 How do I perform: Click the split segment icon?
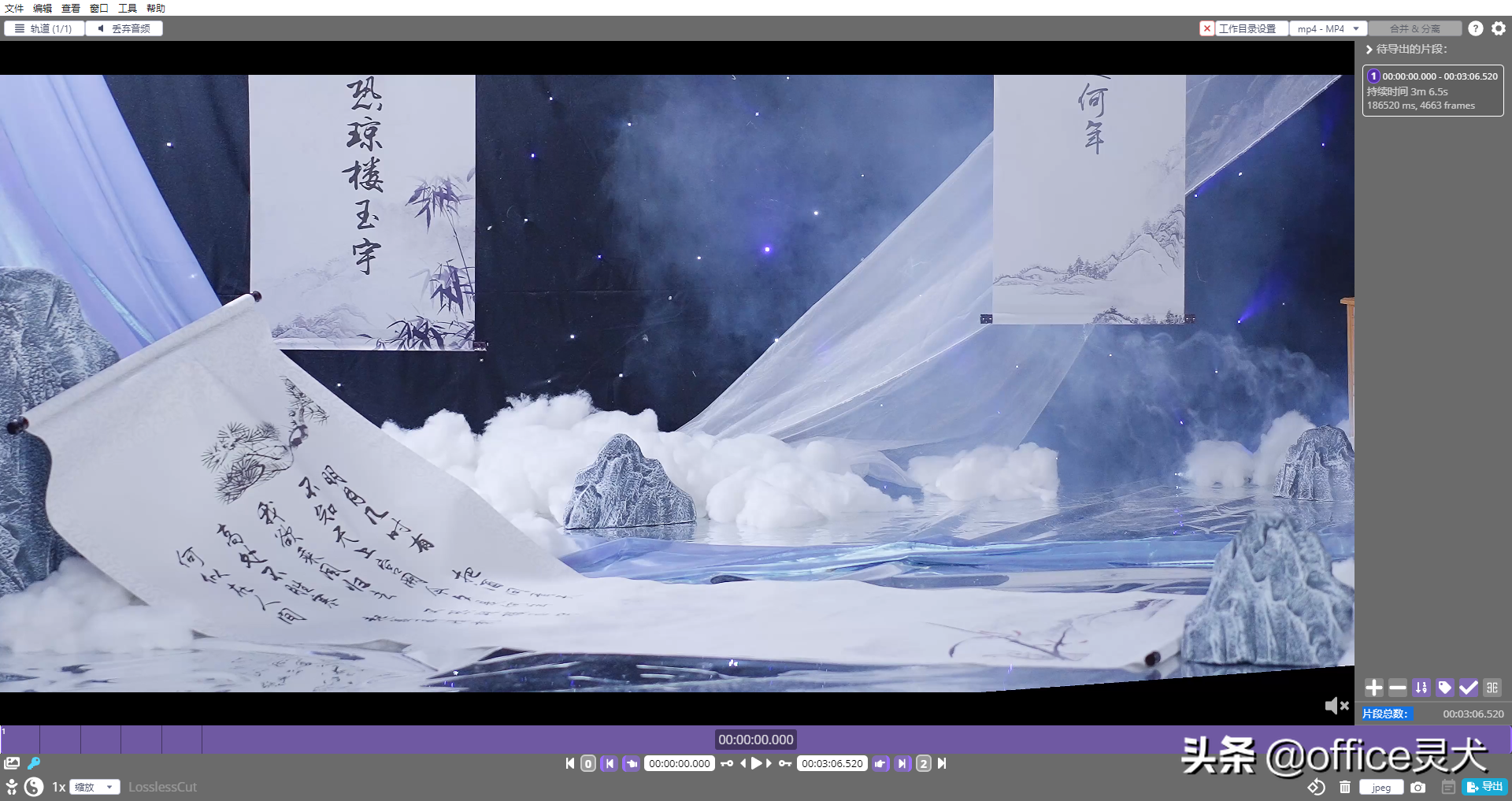coord(1492,688)
